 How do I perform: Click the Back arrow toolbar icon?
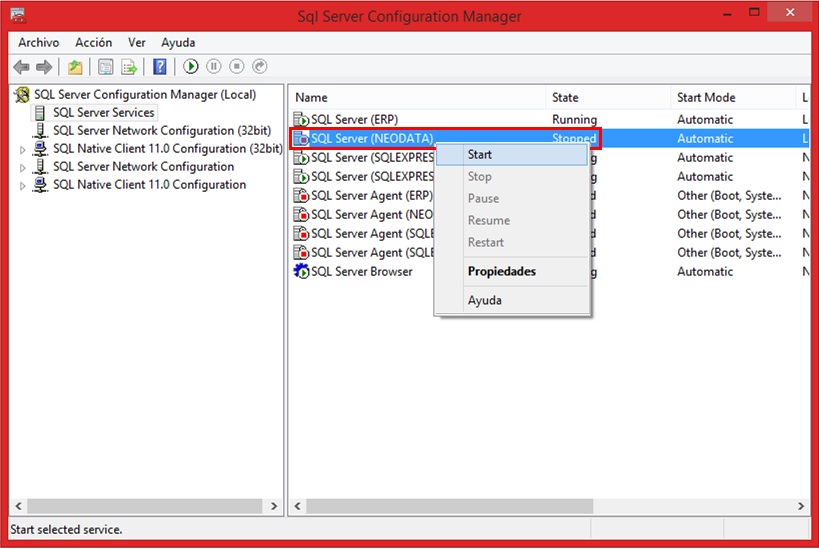[x=21, y=67]
